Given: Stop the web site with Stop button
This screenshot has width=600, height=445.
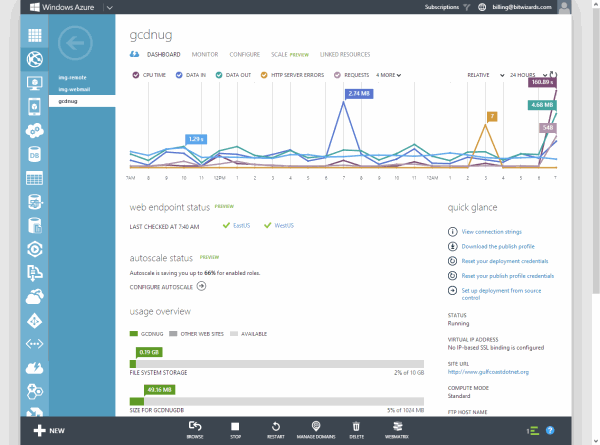Looking at the screenshot, I should pos(235,430).
